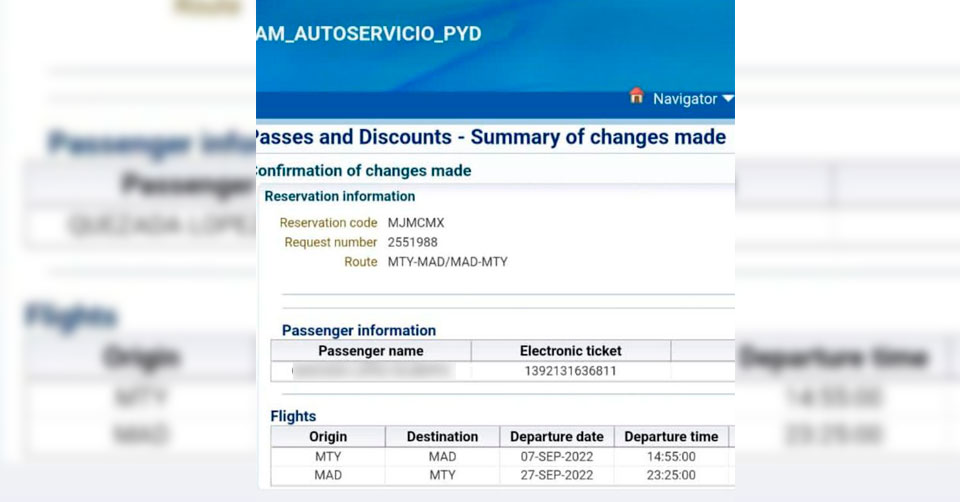Screen dimensions: 960x502
Task: Select the 27-SEP-2022 departure date cell
Action: point(556,475)
